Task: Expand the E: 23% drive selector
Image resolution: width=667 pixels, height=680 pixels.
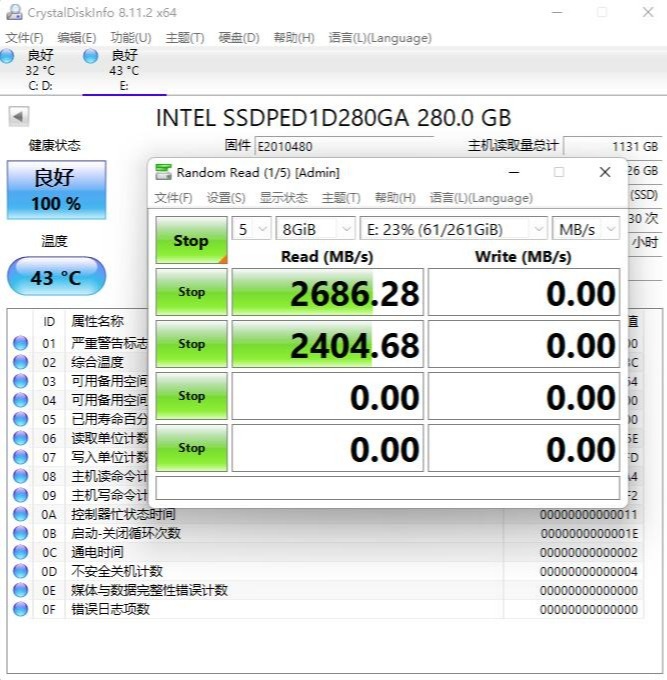Action: [x=453, y=229]
